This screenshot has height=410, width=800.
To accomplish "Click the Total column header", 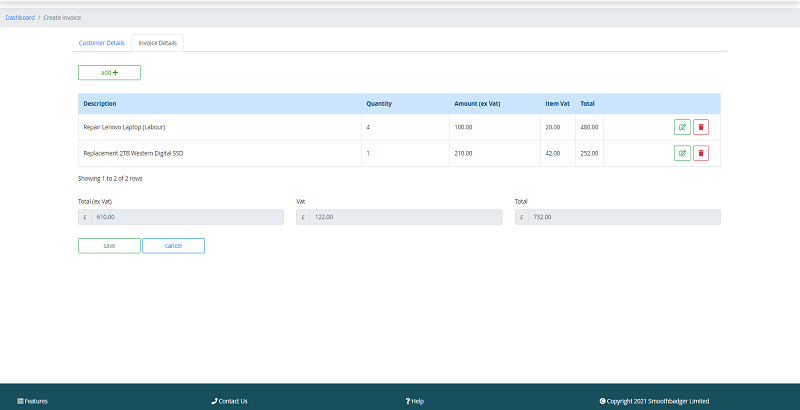I will [x=587, y=104].
